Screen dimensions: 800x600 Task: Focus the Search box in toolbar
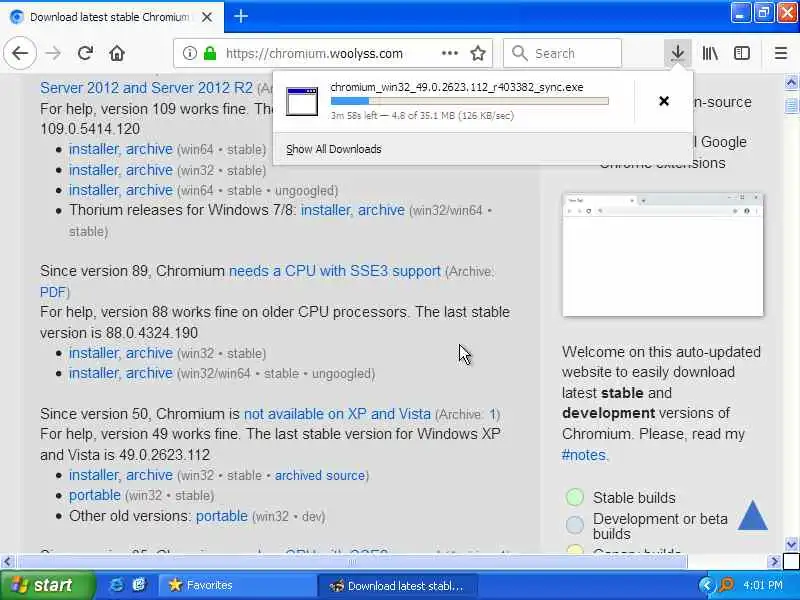pos(562,53)
